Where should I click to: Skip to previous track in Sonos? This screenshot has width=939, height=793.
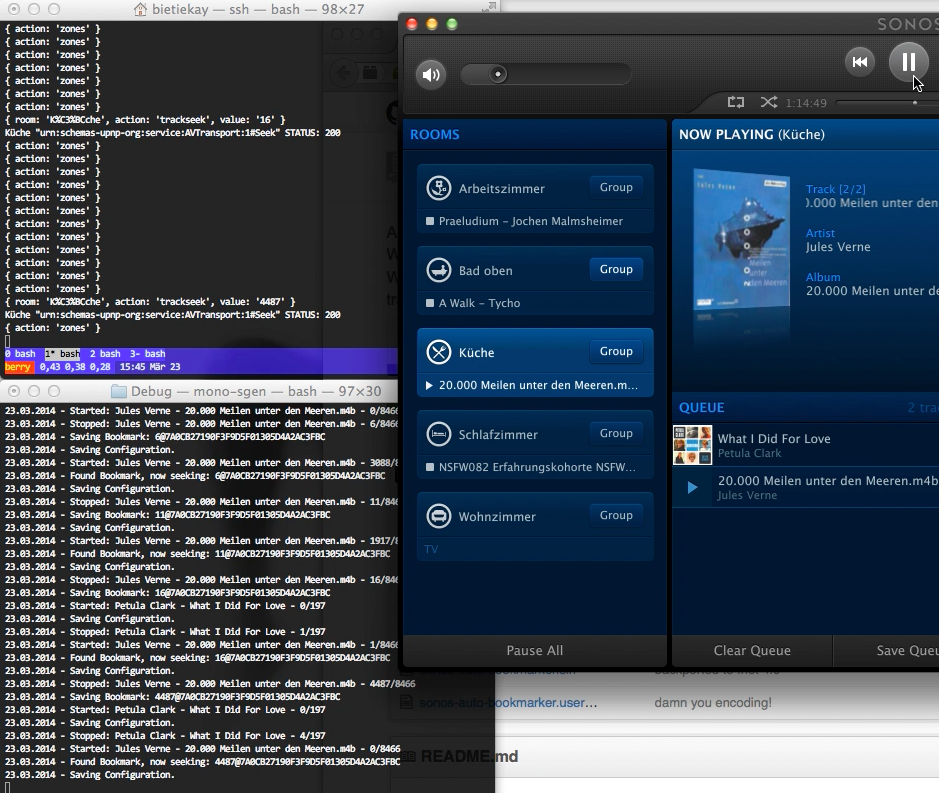859,62
